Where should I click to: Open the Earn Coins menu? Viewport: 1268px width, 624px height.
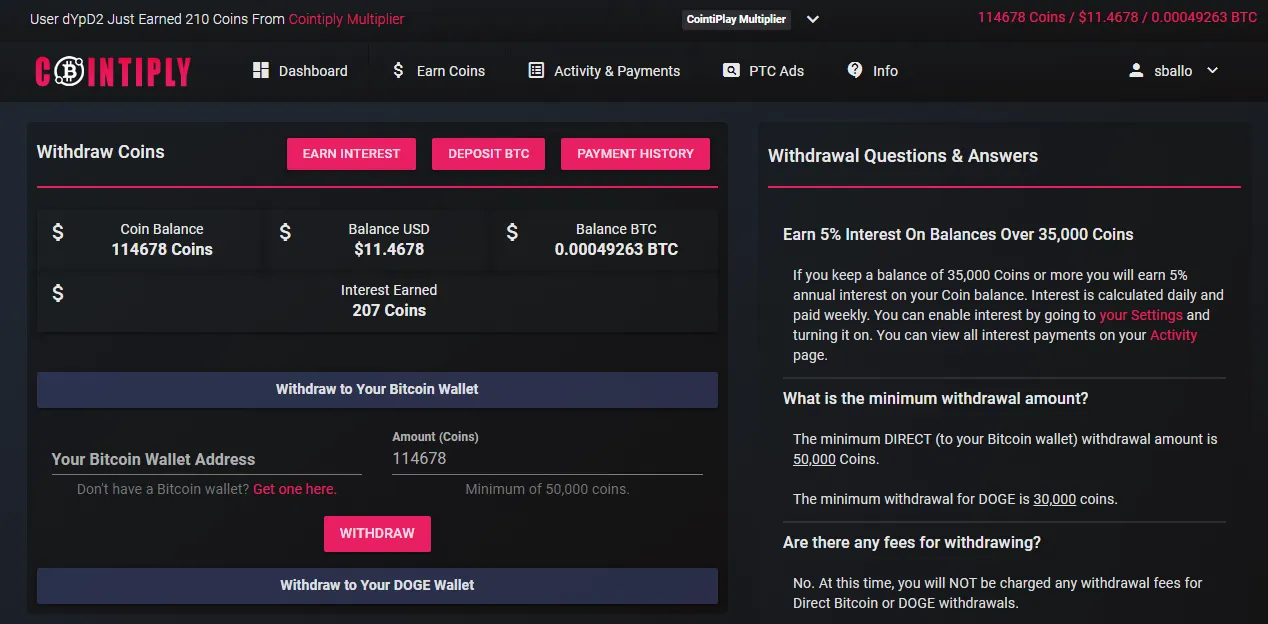click(x=438, y=71)
